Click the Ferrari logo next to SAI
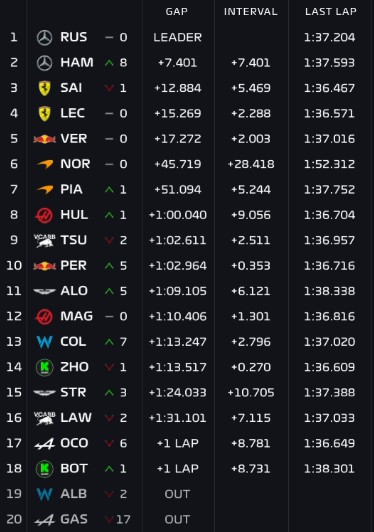This screenshot has width=374, height=532. (44, 88)
